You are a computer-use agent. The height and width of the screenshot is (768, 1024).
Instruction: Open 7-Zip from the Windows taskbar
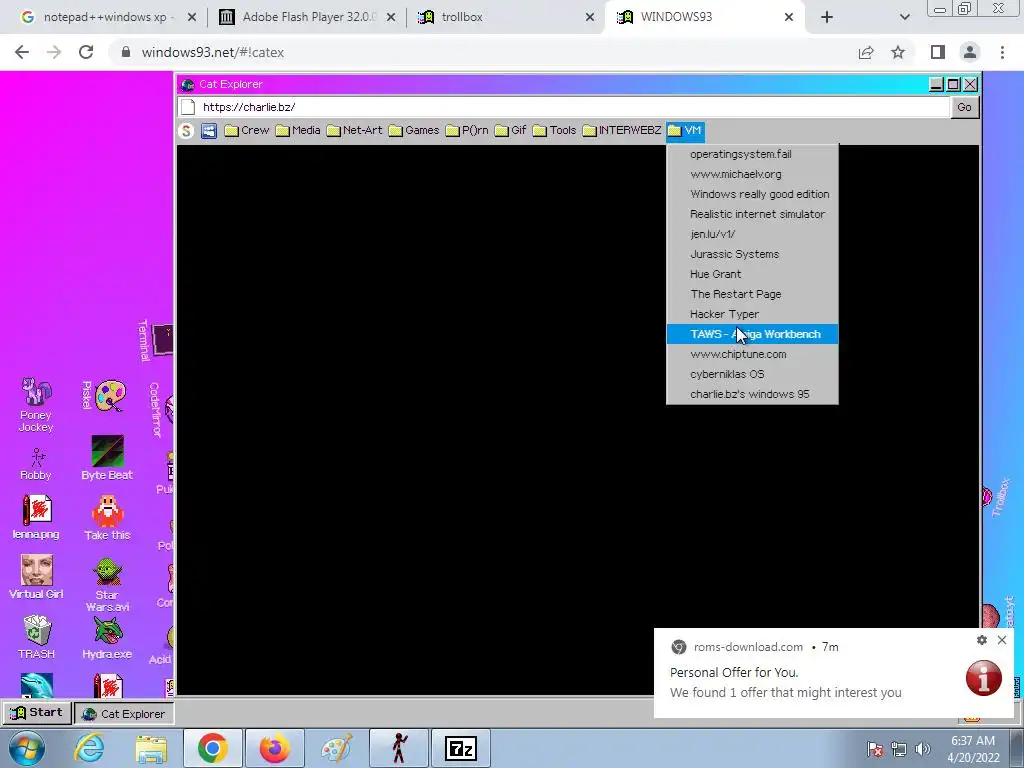click(460, 748)
